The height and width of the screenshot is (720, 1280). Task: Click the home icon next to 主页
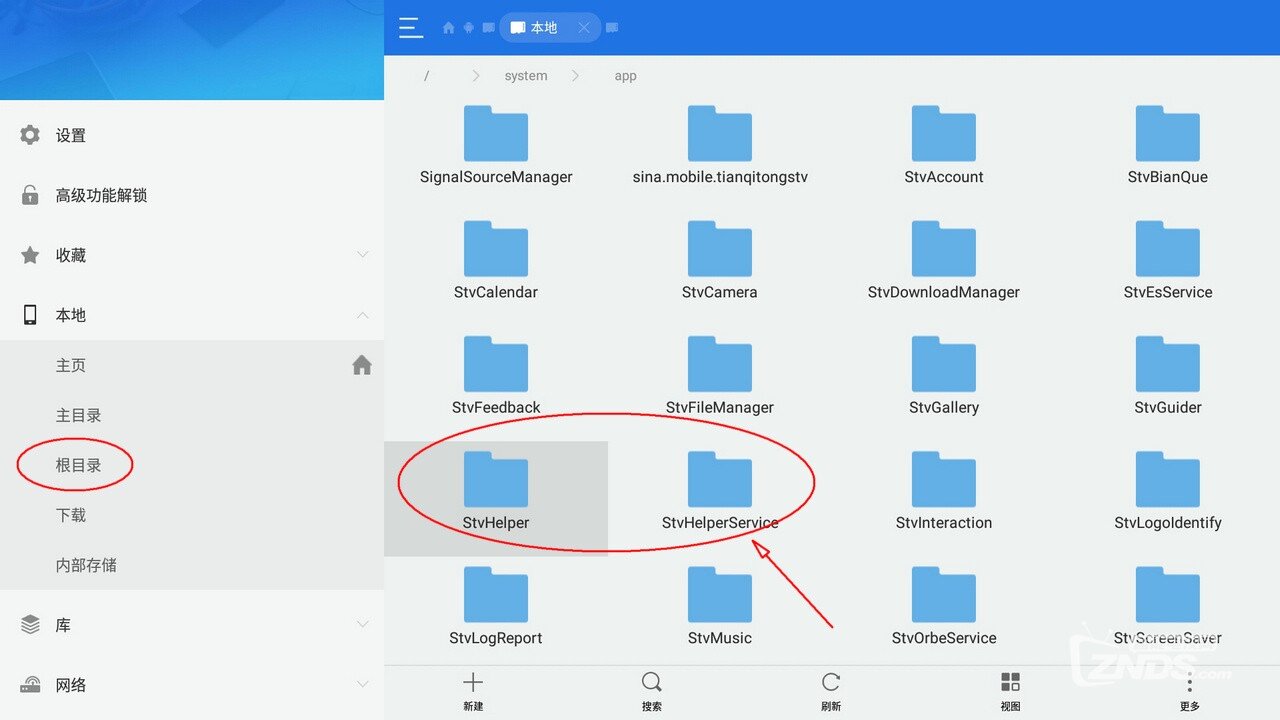(362, 365)
